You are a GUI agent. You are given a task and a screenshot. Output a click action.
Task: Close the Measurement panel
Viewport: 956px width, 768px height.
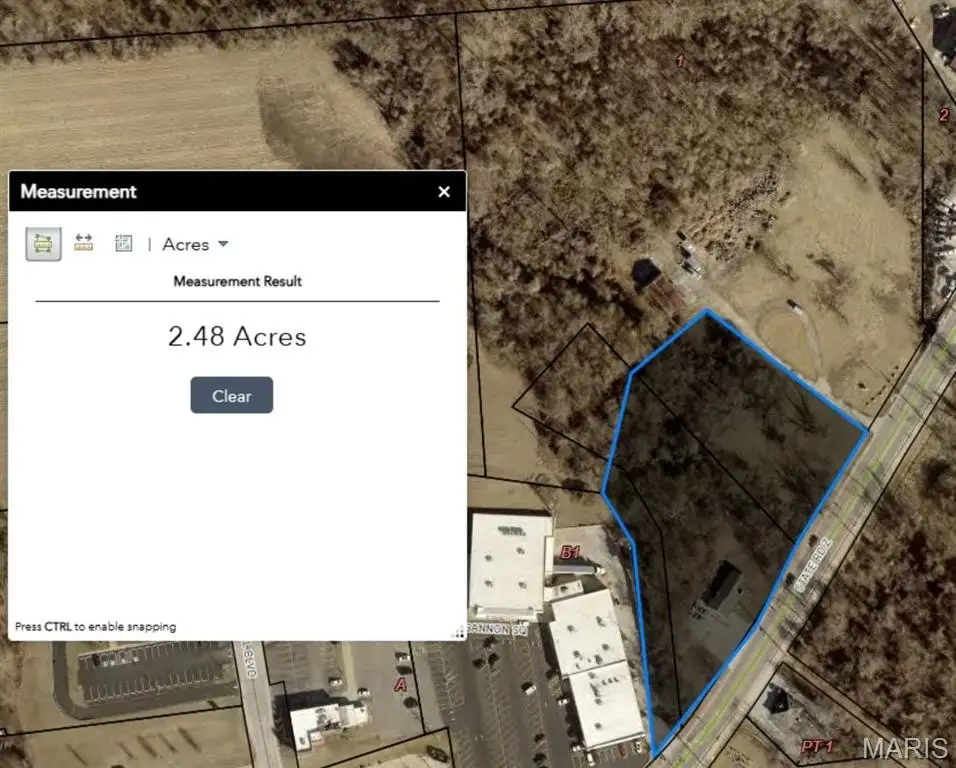[x=444, y=191]
